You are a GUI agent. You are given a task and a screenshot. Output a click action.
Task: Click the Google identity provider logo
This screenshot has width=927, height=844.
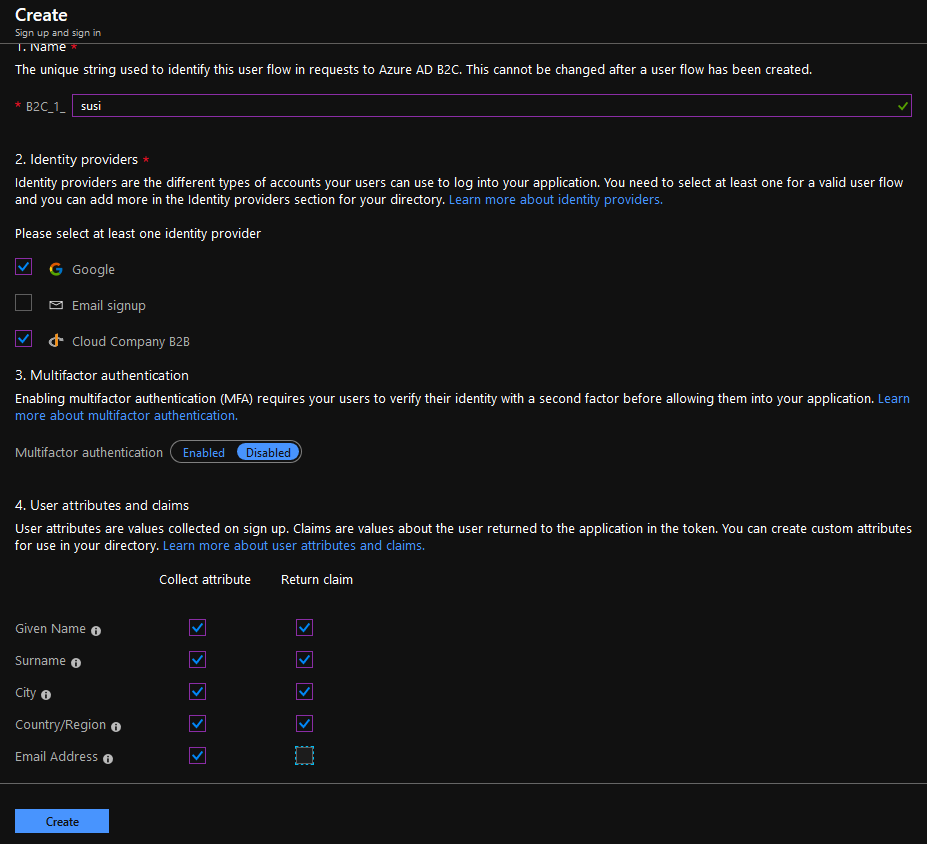click(x=55, y=269)
